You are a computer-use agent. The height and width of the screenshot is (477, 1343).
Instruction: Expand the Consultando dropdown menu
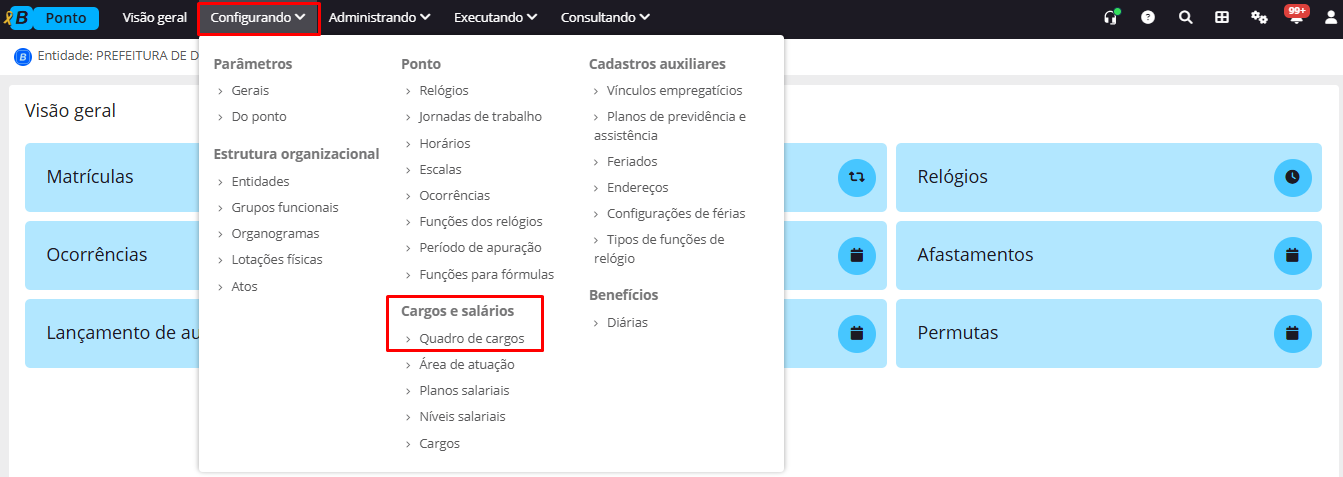pos(605,17)
